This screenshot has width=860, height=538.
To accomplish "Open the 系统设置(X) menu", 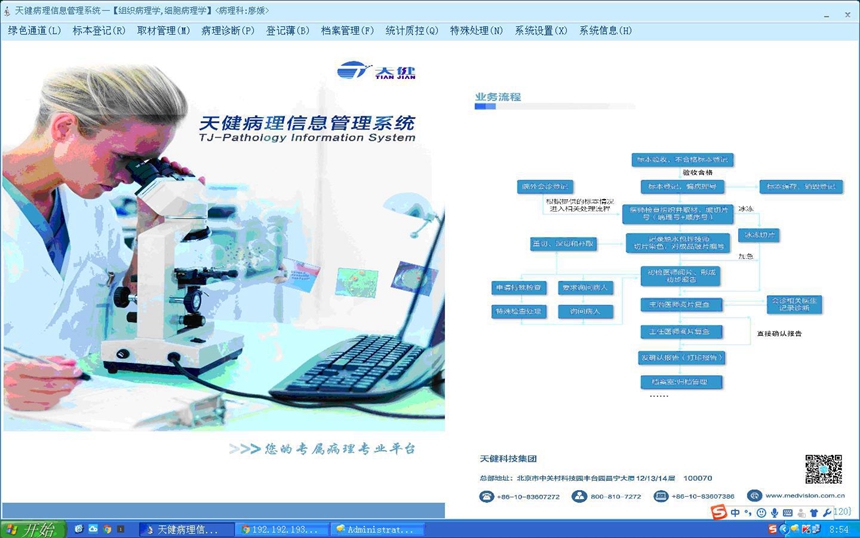I will tap(541, 31).
